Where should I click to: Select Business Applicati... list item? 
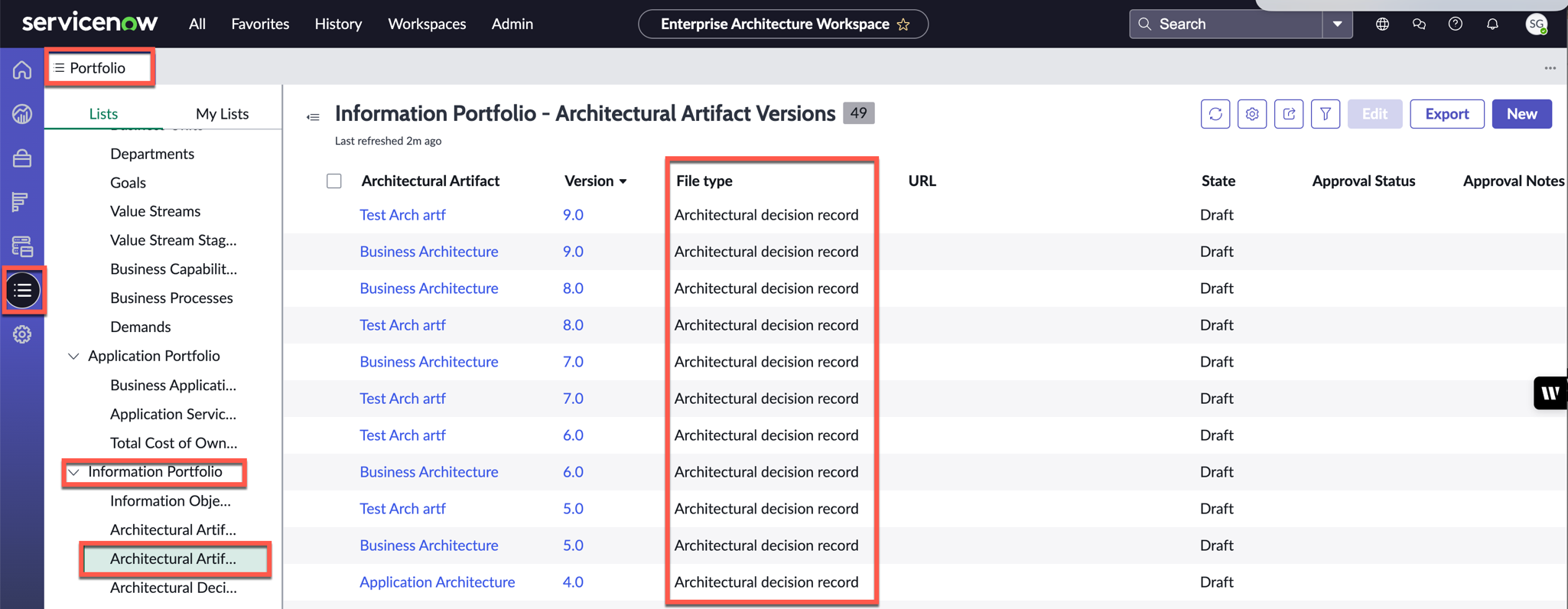pos(173,386)
